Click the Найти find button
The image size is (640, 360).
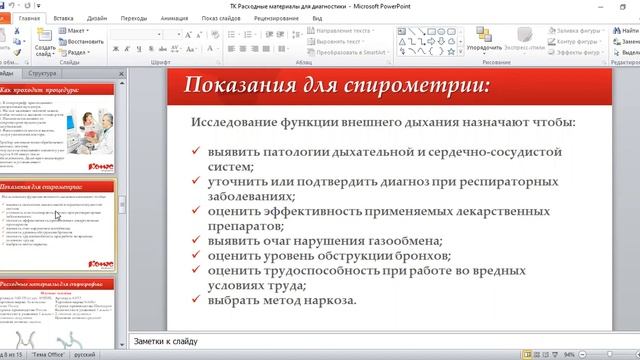(626, 31)
